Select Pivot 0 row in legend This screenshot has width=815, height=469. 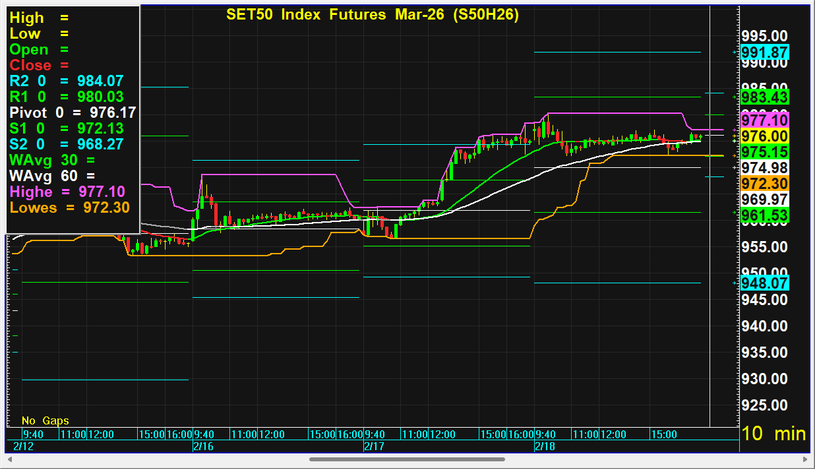(x=66, y=112)
